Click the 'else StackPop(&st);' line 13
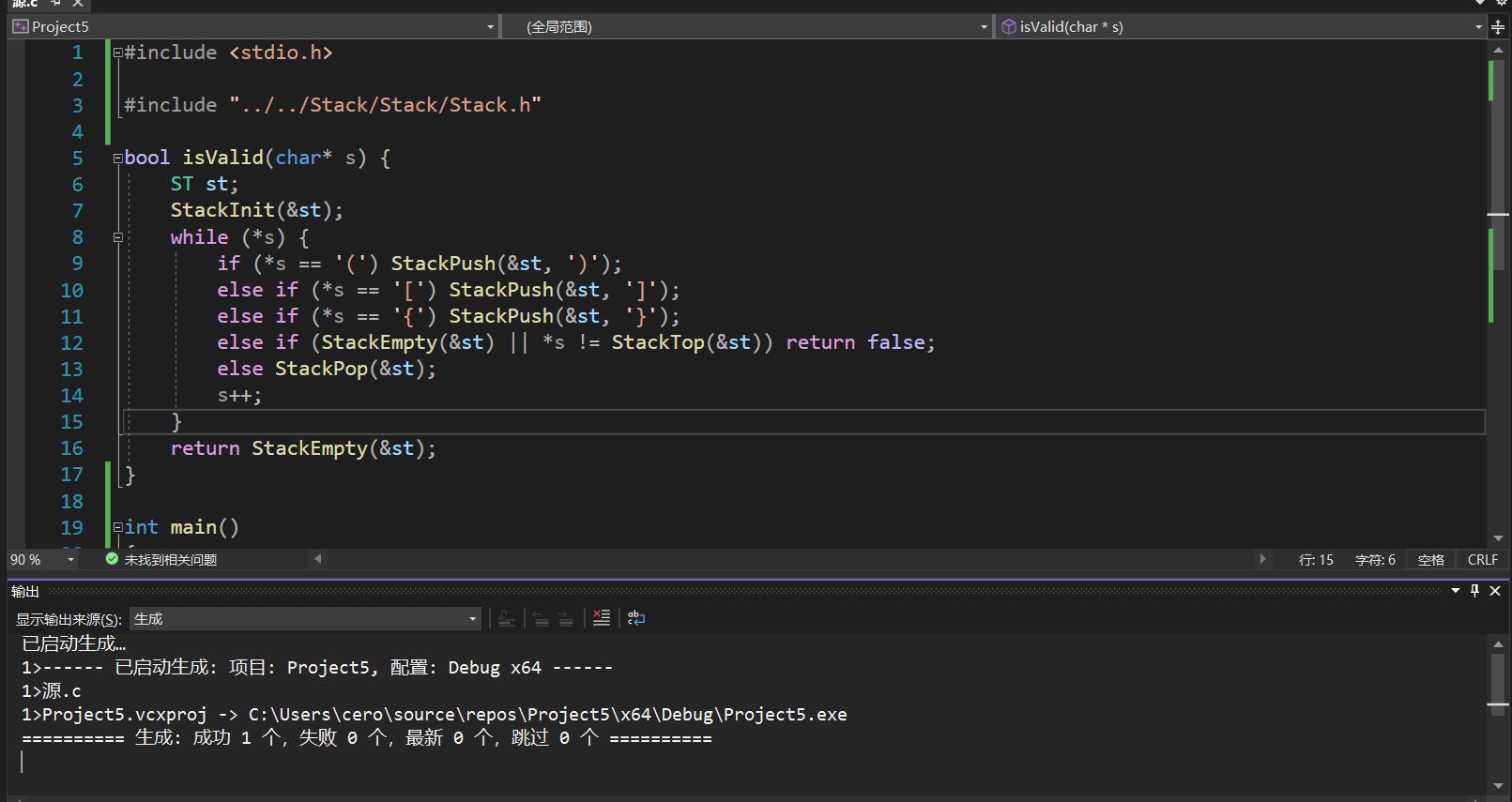1512x802 pixels. [327, 369]
